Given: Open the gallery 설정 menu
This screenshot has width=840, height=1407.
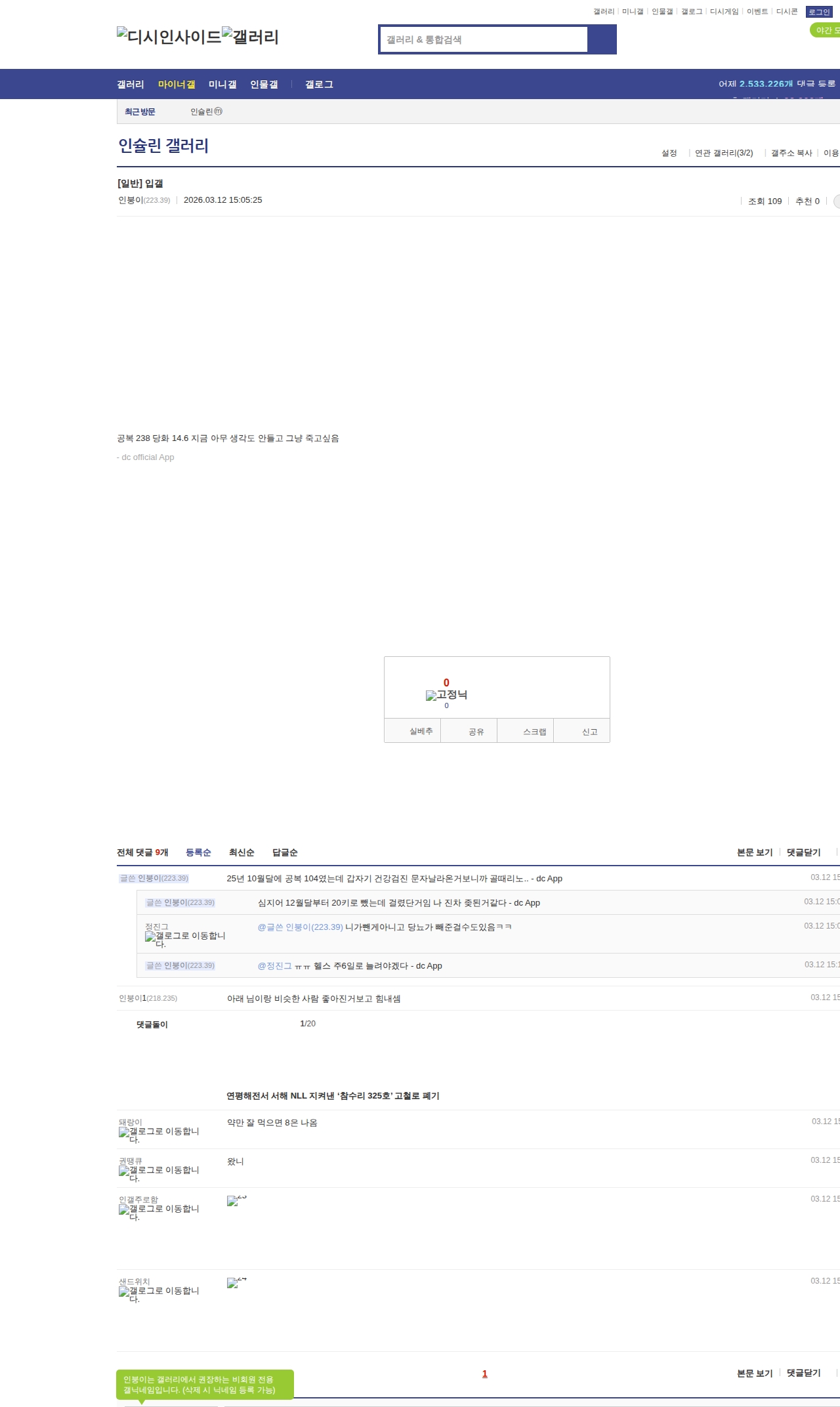Looking at the screenshot, I should (669, 153).
